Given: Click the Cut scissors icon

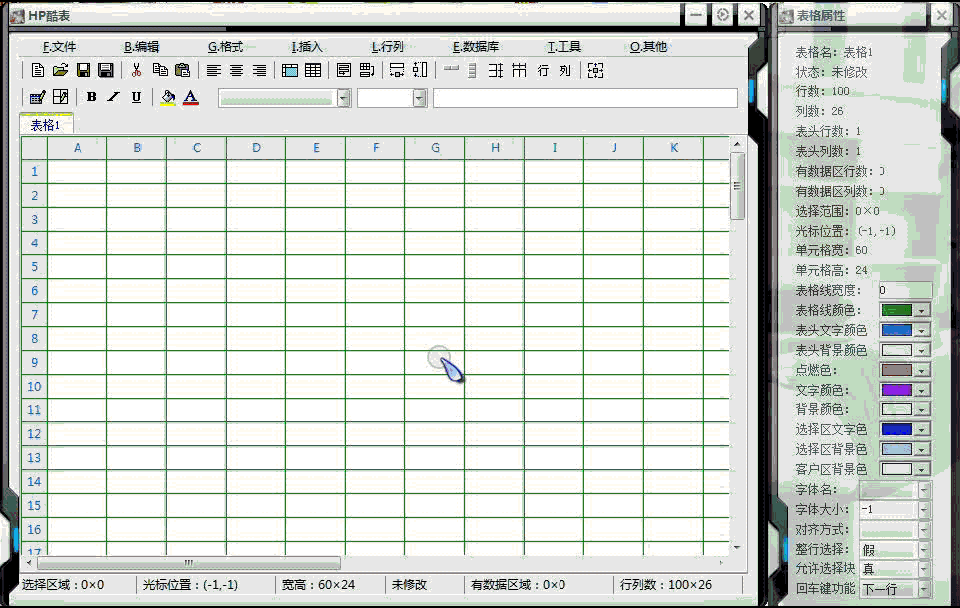Looking at the screenshot, I should 136,70.
